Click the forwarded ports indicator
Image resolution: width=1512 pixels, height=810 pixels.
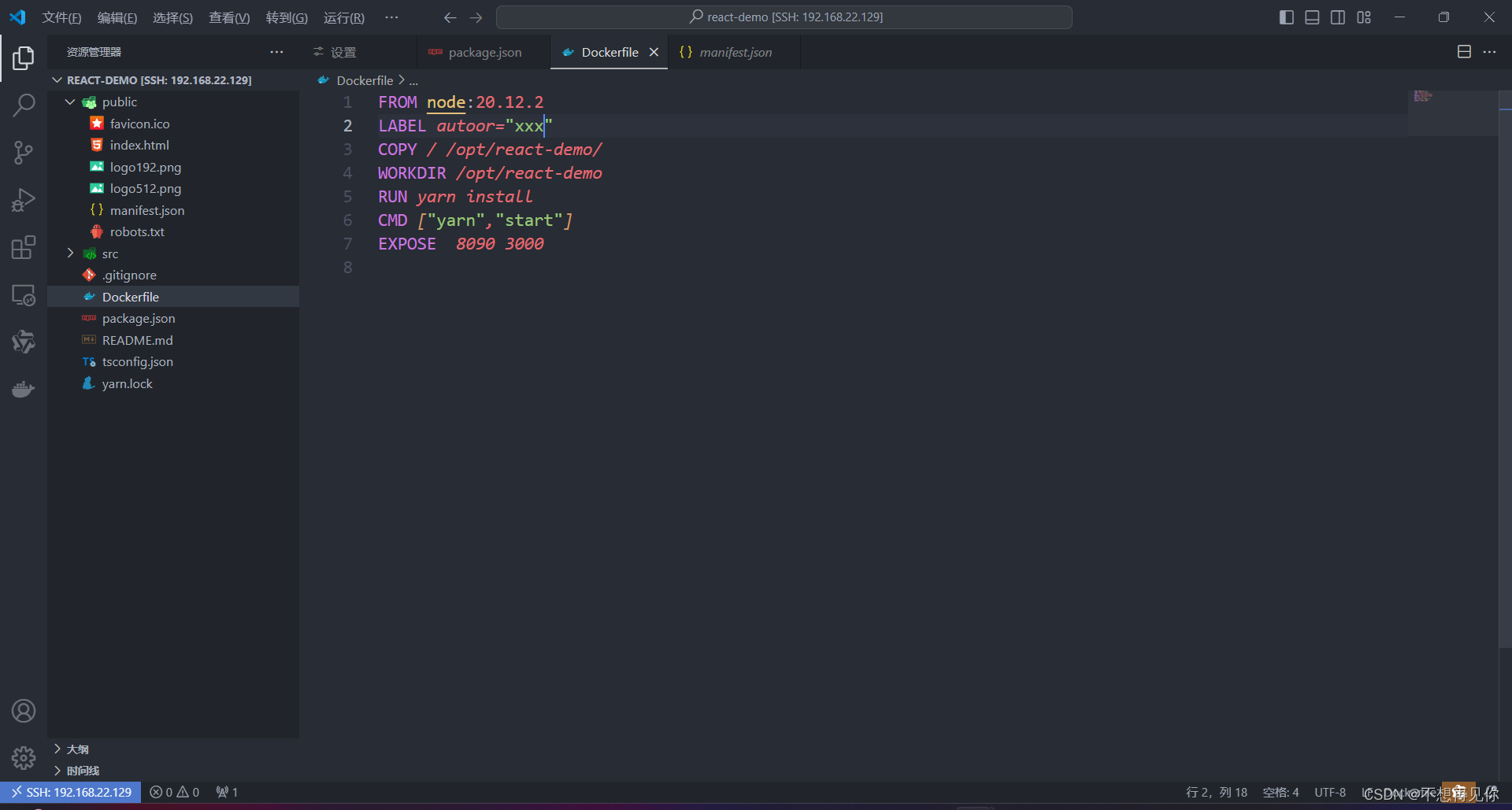227,792
